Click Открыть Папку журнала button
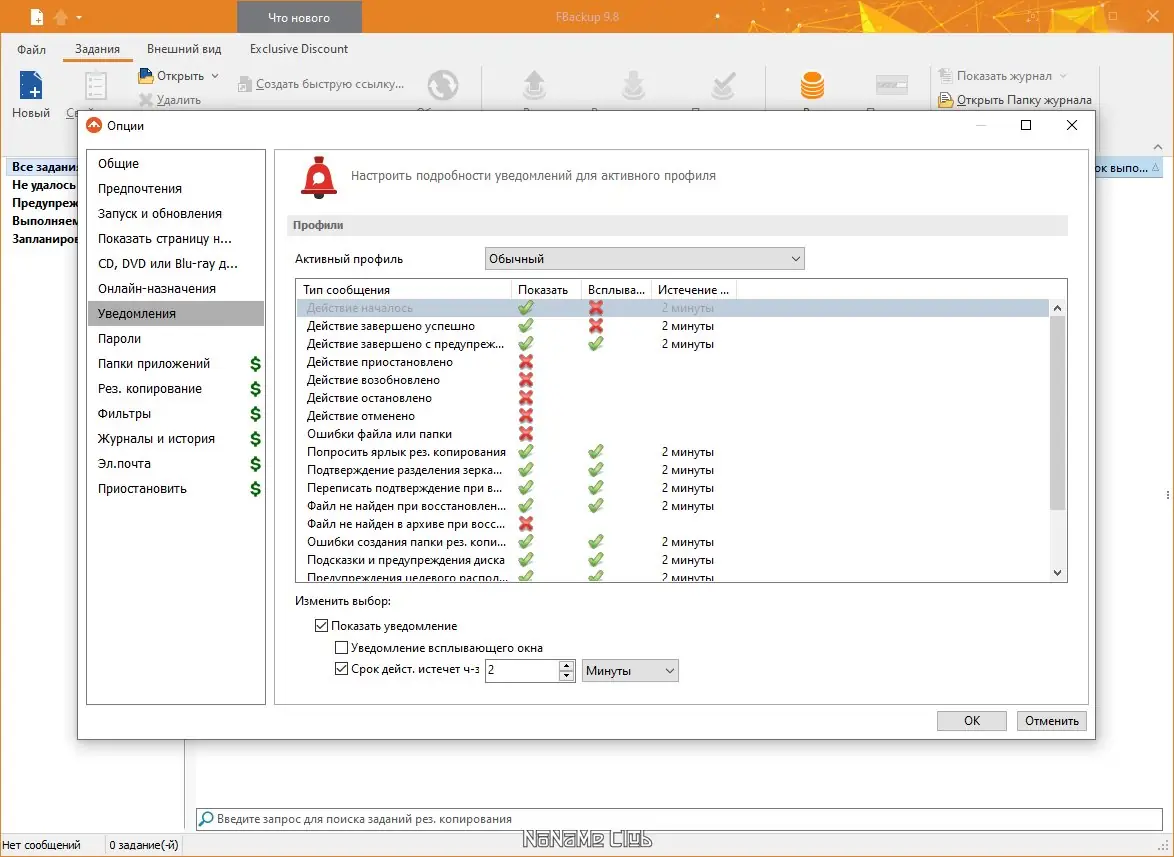This screenshot has height=857, width=1174. 1015,100
